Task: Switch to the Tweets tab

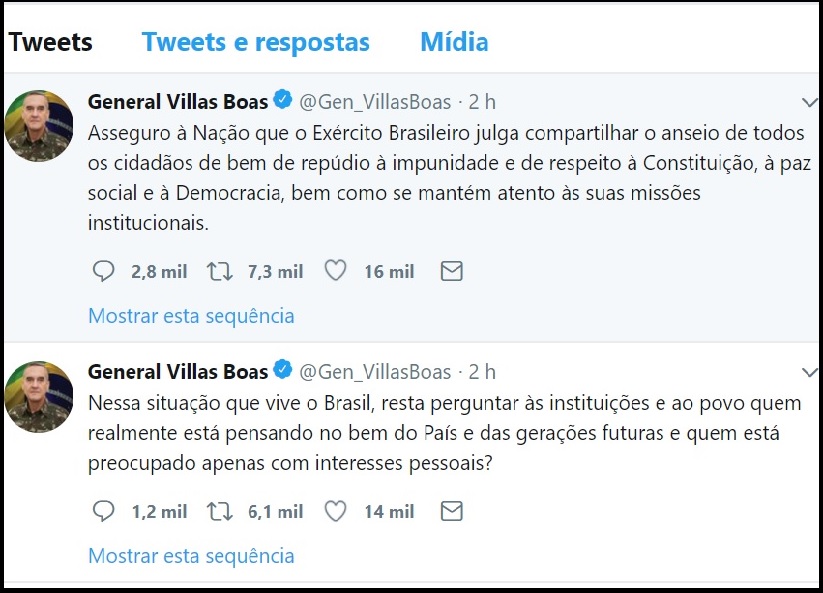Action: pyautogui.click(x=50, y=43)
